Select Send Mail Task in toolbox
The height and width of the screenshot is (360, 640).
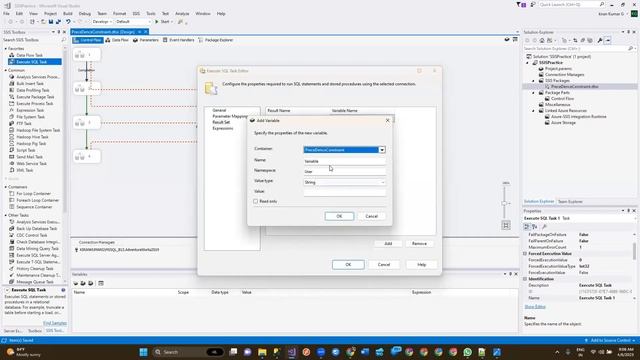(x=29, y=157)
